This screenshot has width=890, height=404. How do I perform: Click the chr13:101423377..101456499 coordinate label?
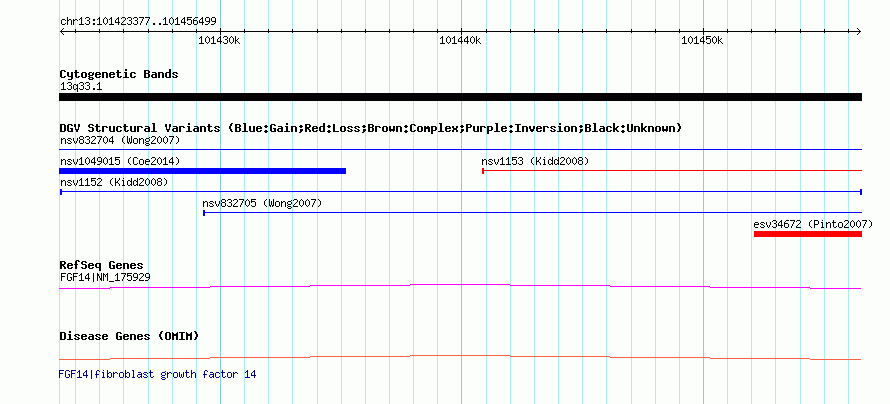tap(138, 22)
